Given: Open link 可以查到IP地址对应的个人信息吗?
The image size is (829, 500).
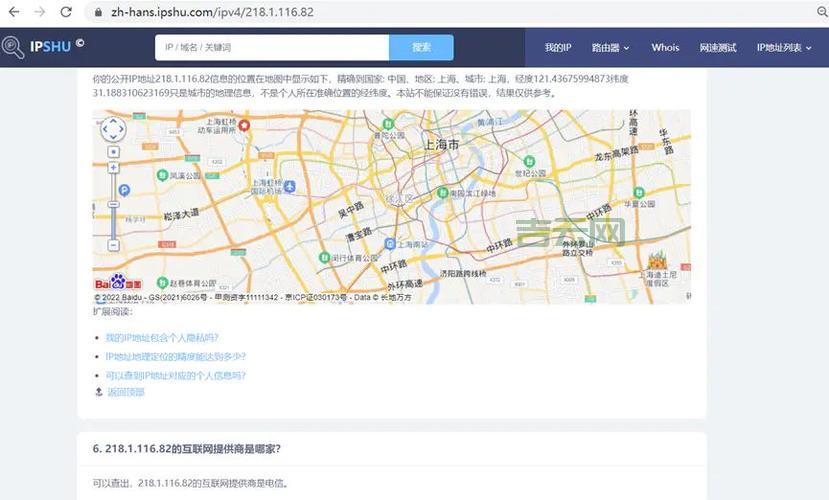Looking at the screenshot, I should [176, 376].
